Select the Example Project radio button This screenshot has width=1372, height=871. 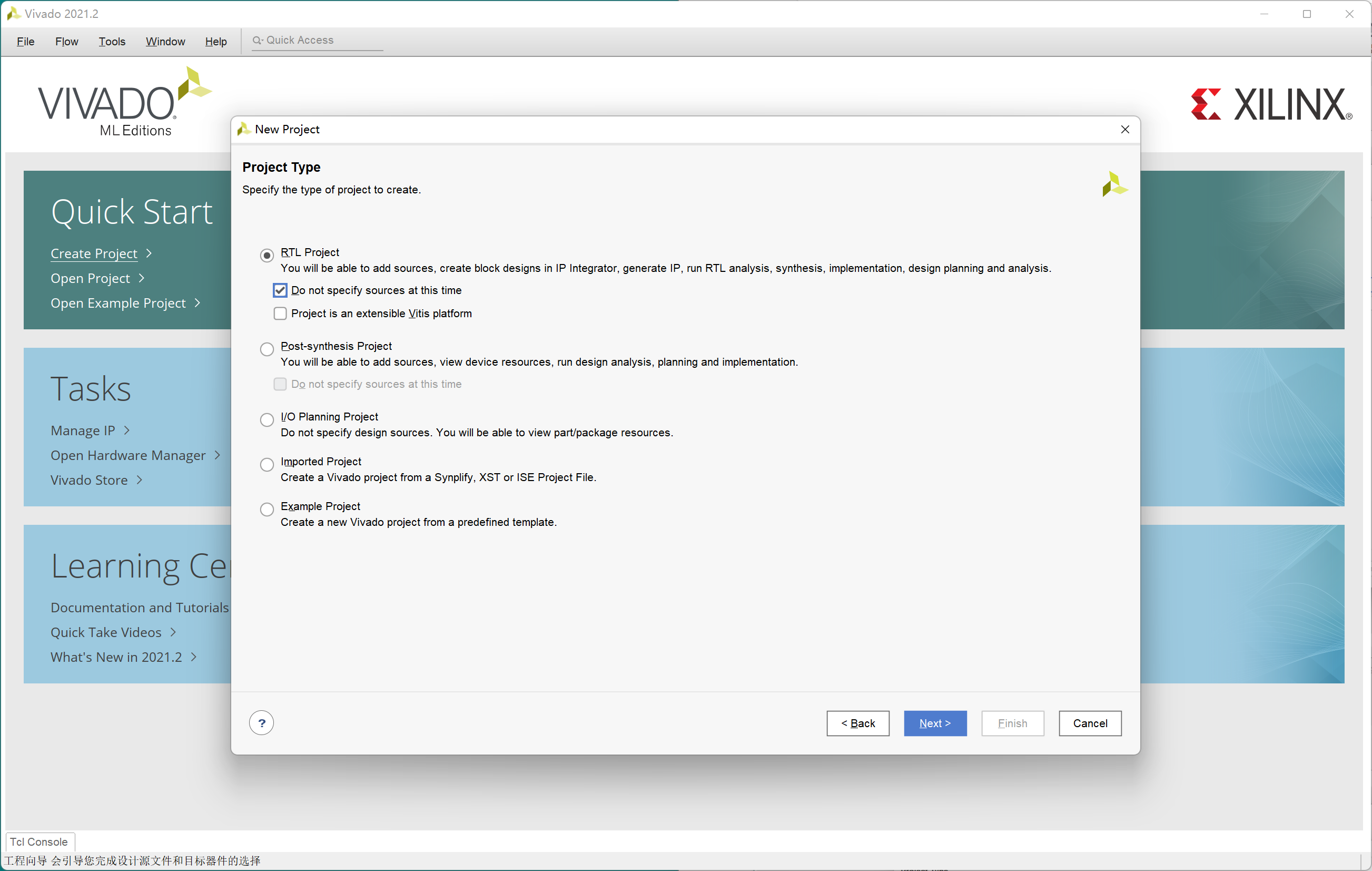pyautogui.click(x=267, y=507)
